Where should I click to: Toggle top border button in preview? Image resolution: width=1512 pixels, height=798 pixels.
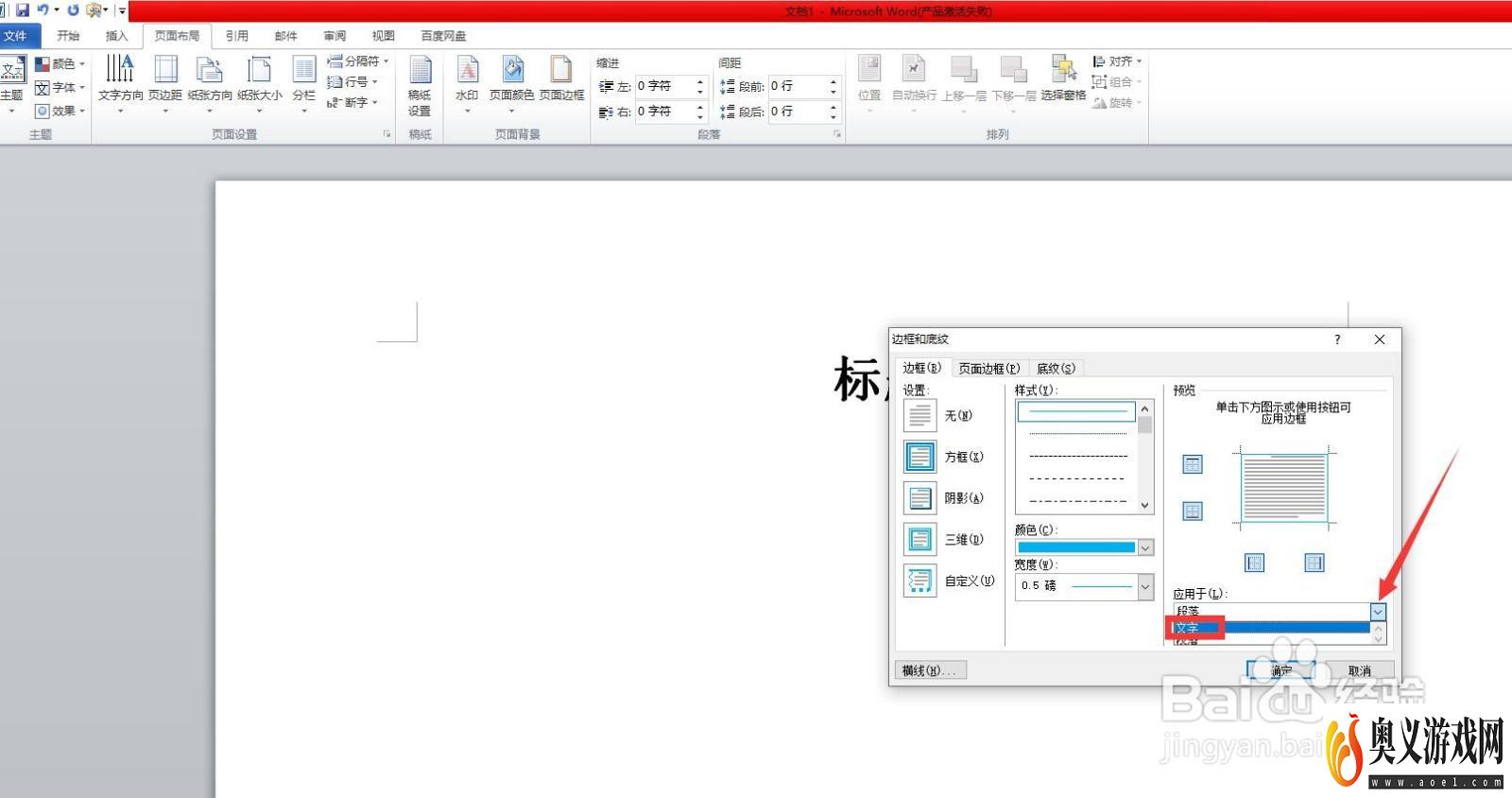pos(1193,464)
